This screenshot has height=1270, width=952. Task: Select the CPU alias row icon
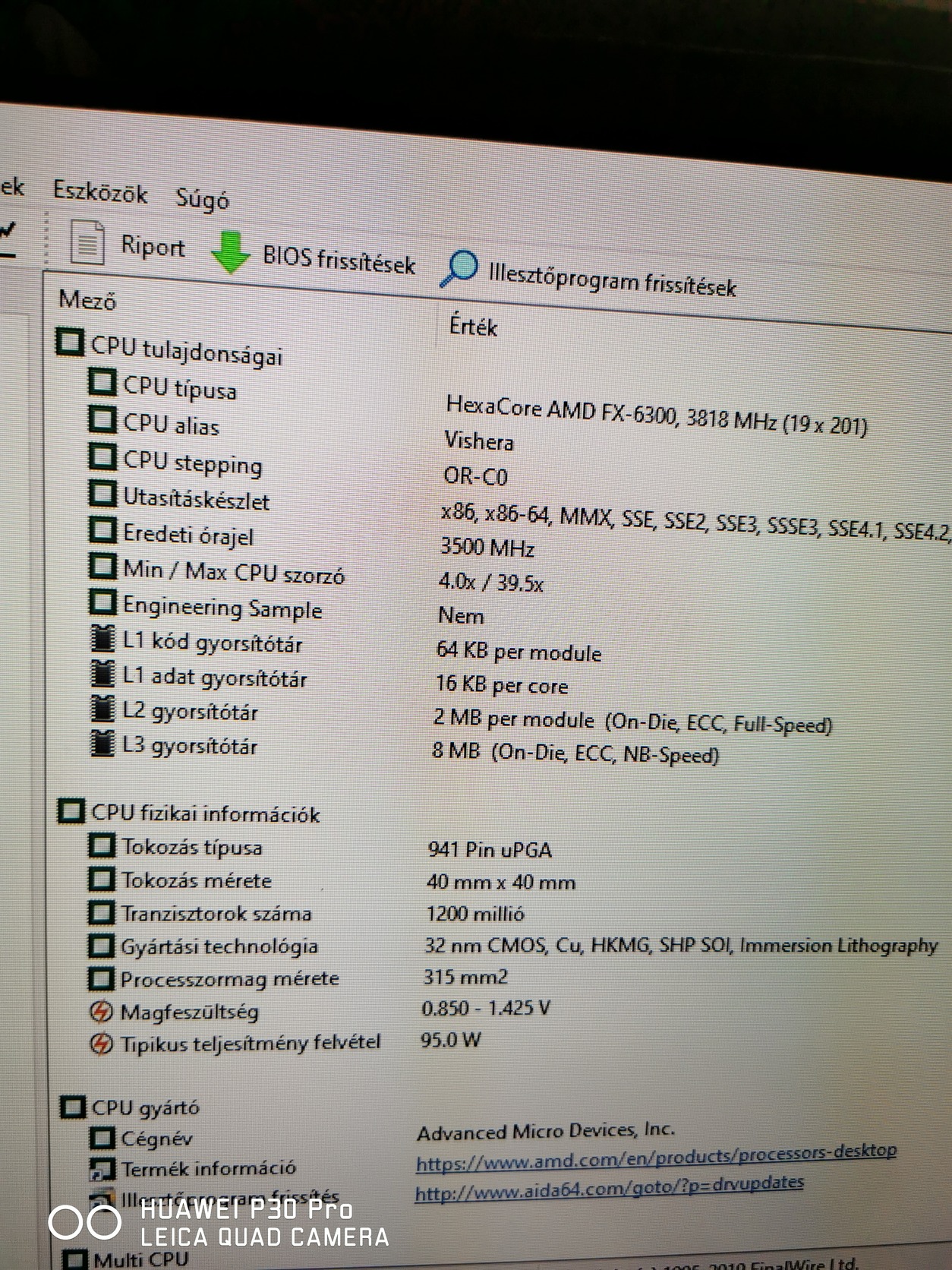pyautogui.click(x=102, y=419)
